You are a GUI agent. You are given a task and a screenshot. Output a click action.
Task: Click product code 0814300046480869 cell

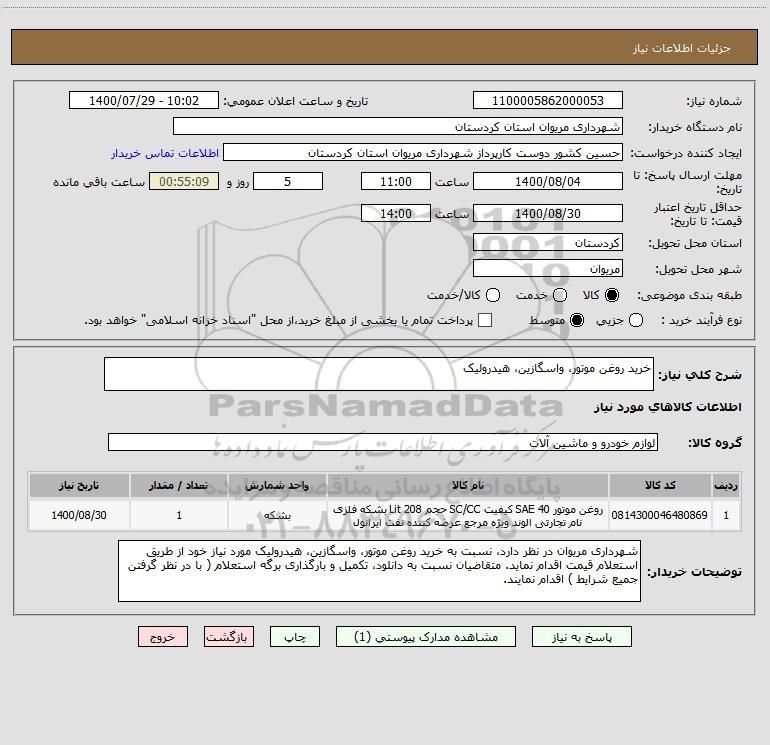pos(660,515)
